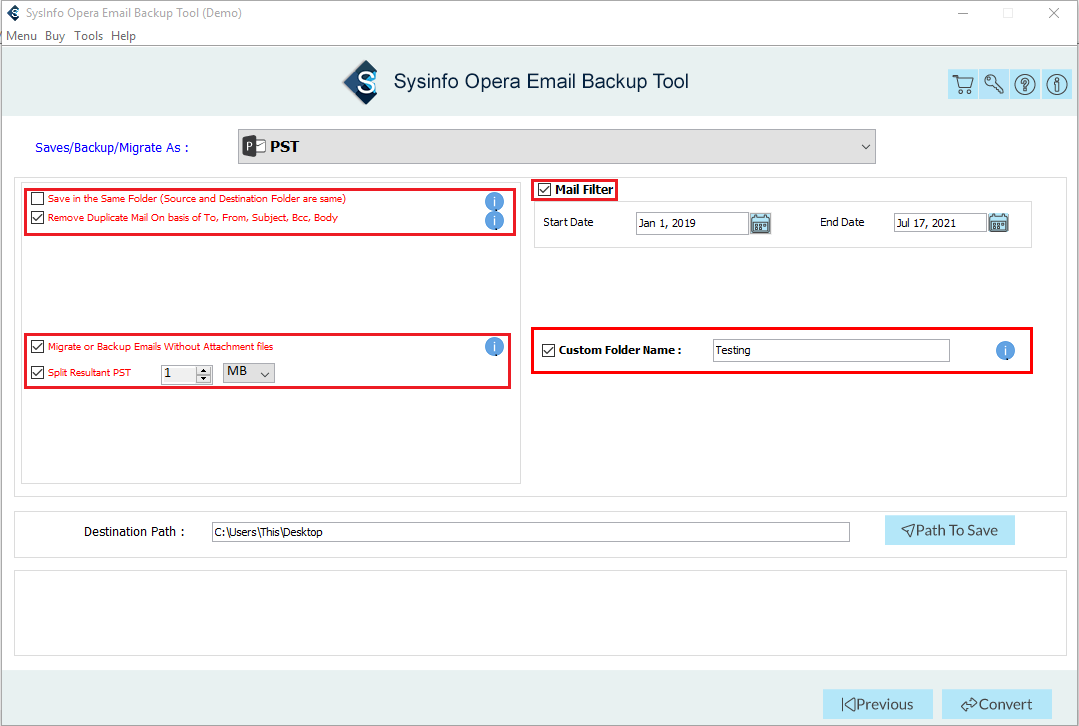
Task: Toggle Custom Folder Name checkbox
Action: tap(548, 350)
